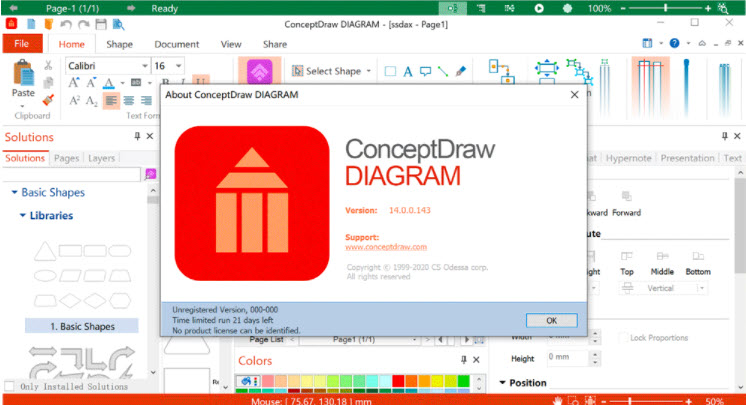Image resolution: width=746 pixels, height=405 pixels.
Task: Open the font size 16 dropdown
Action: (178, 66)
